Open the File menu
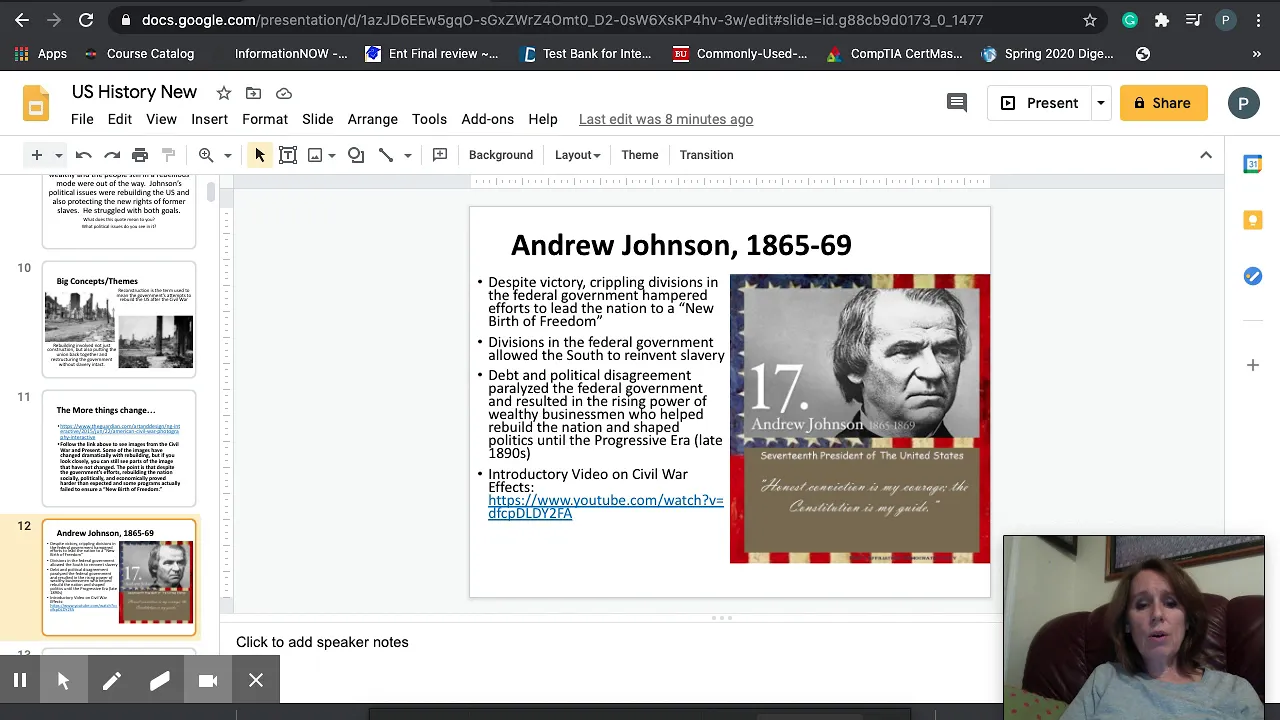Image resolution: width=1280 pixels, height=720 pixels. click(82, 119)
